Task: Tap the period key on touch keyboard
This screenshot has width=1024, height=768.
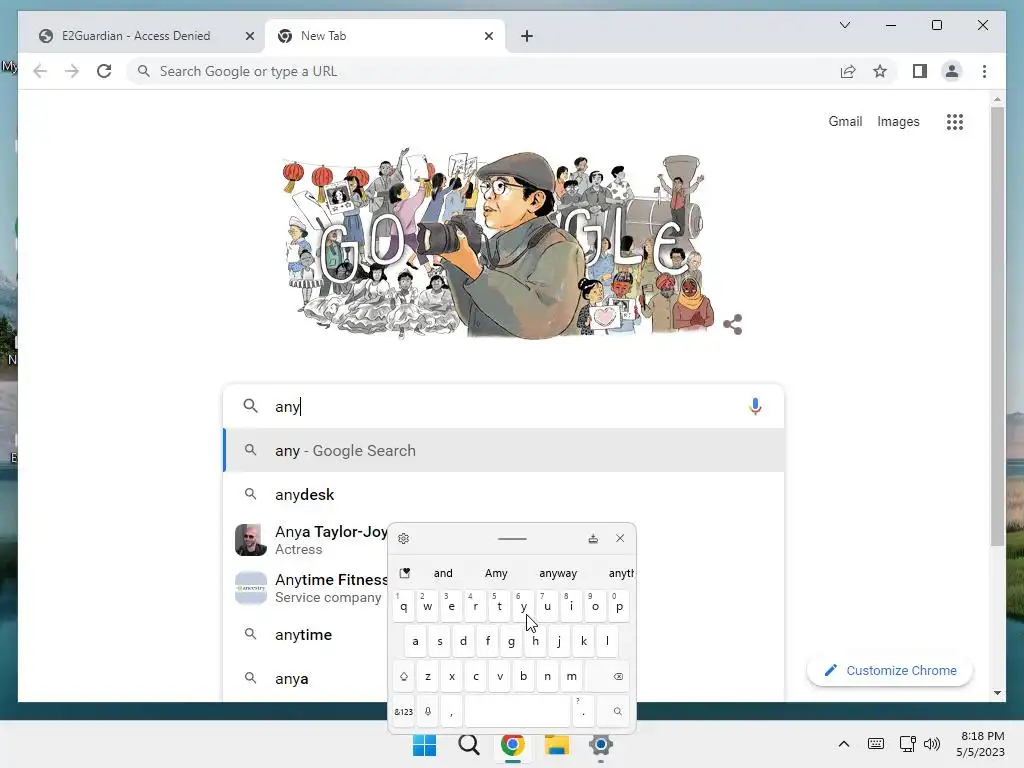Action: pyautogui.click(x=583, y=711)
